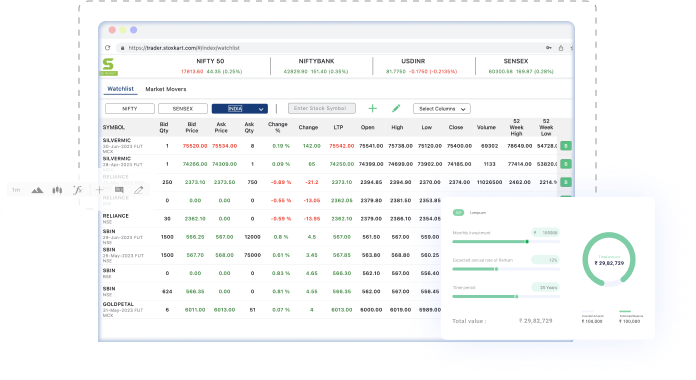Click the NIFTYBANK index ticker
This screenshot has height=380, width=696.
coord(316,66)
